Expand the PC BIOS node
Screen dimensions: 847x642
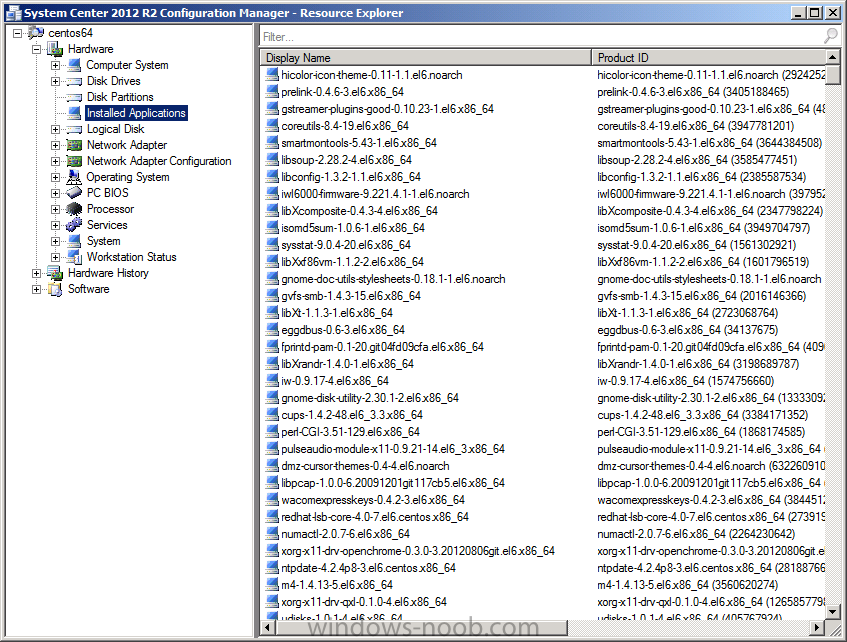click(55, 193)
